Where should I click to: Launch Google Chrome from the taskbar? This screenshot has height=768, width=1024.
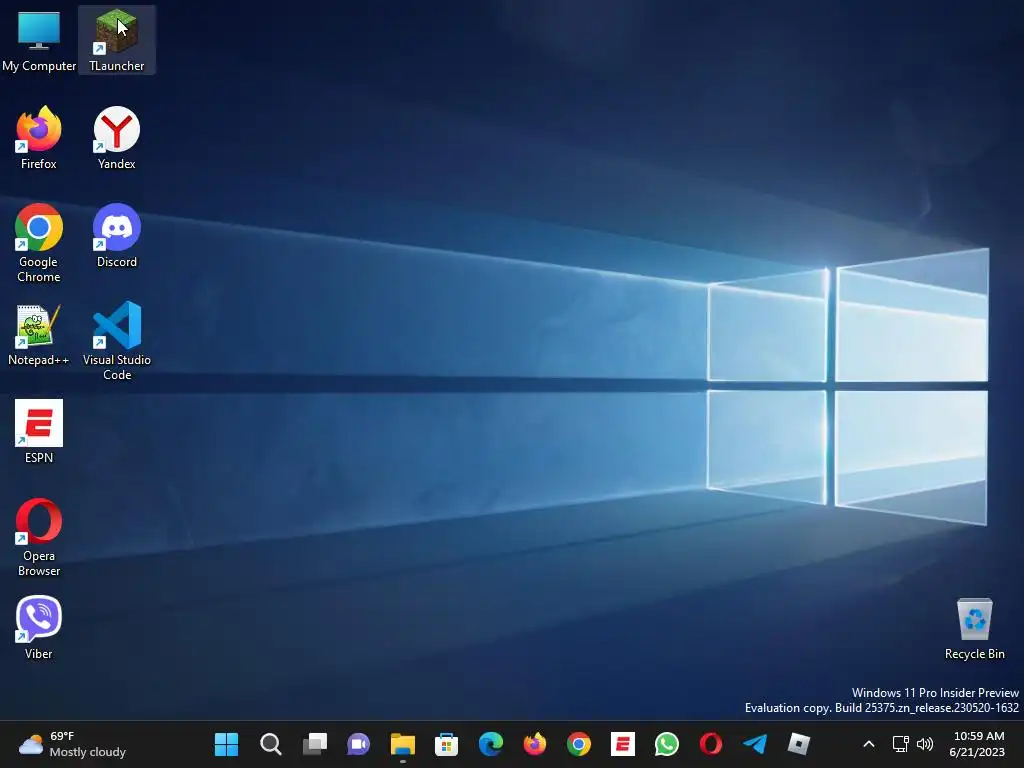[579, 744]
